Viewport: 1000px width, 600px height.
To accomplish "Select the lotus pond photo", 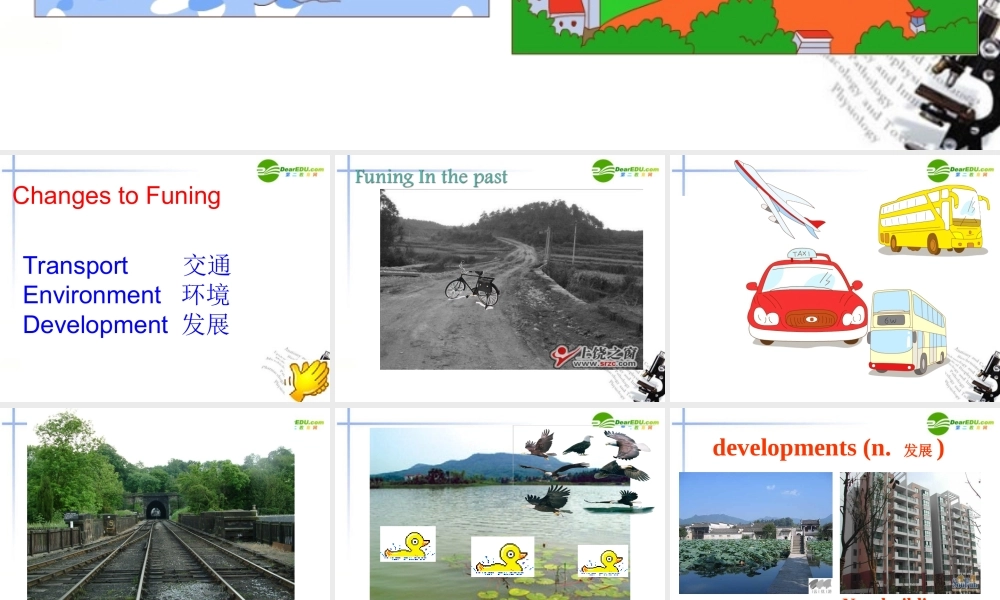I will point(755,532).
